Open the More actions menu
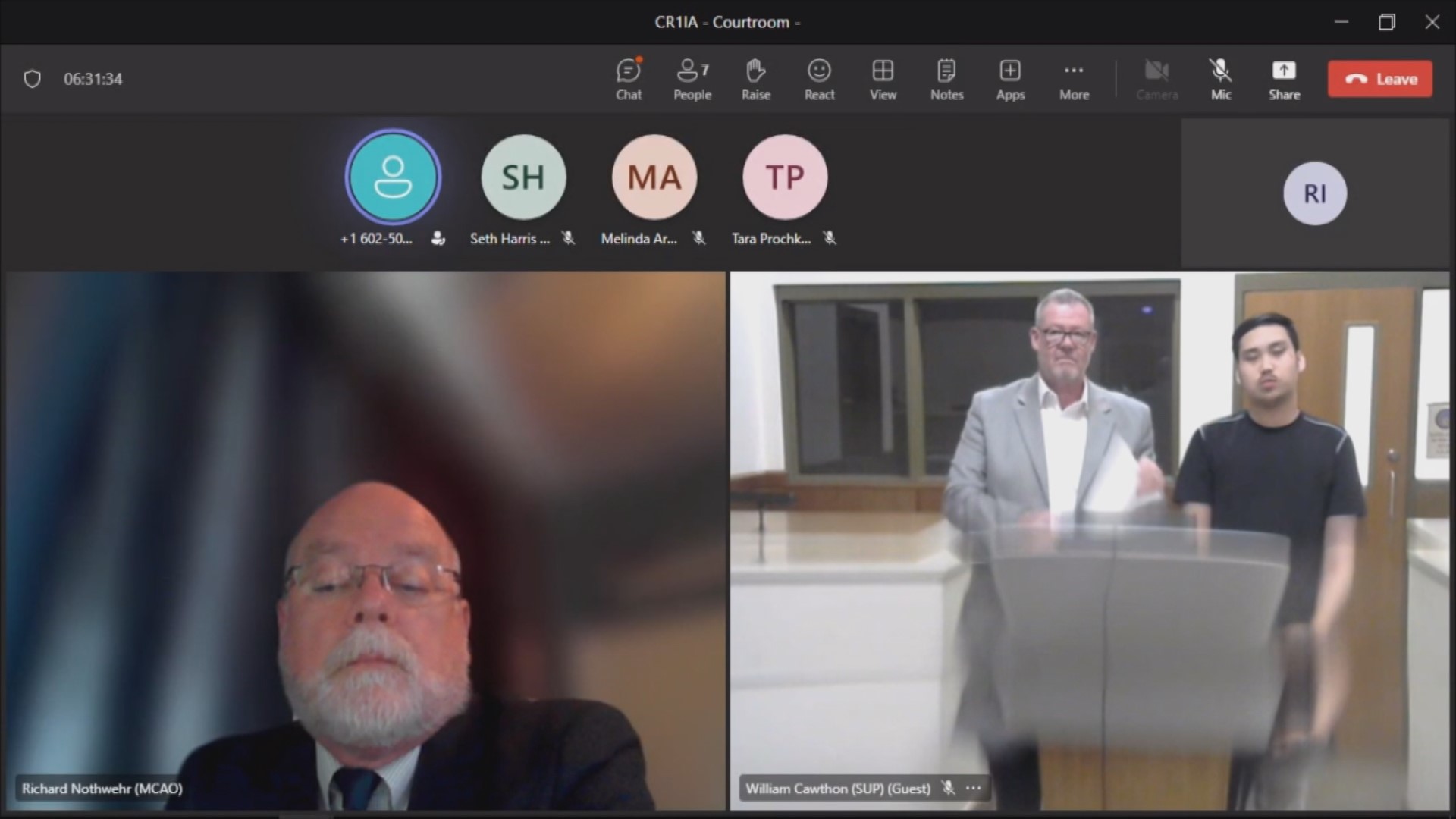The height and width of the screenshot is (819, 1456). click(1074, 79)
